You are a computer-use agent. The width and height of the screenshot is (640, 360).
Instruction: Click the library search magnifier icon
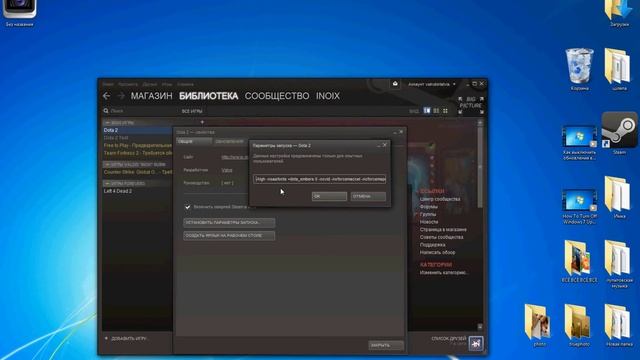tap(106, 111)
